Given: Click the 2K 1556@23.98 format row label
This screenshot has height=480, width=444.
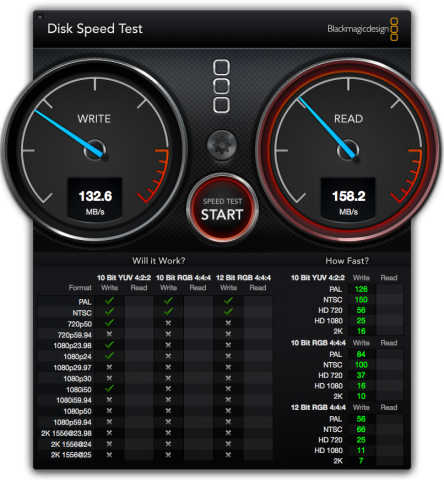Looking at the screenshot, I should 66,433.
